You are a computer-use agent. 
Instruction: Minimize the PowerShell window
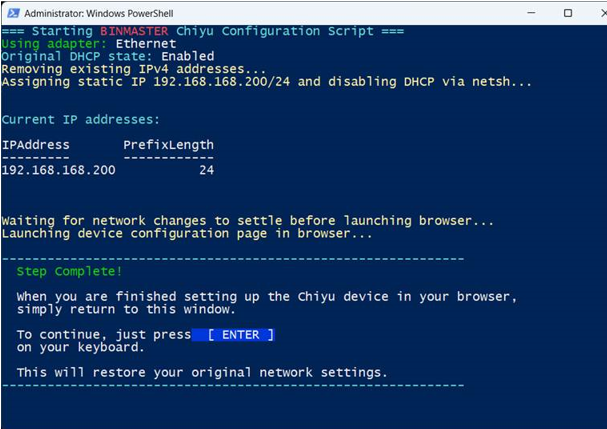[532, 13]
